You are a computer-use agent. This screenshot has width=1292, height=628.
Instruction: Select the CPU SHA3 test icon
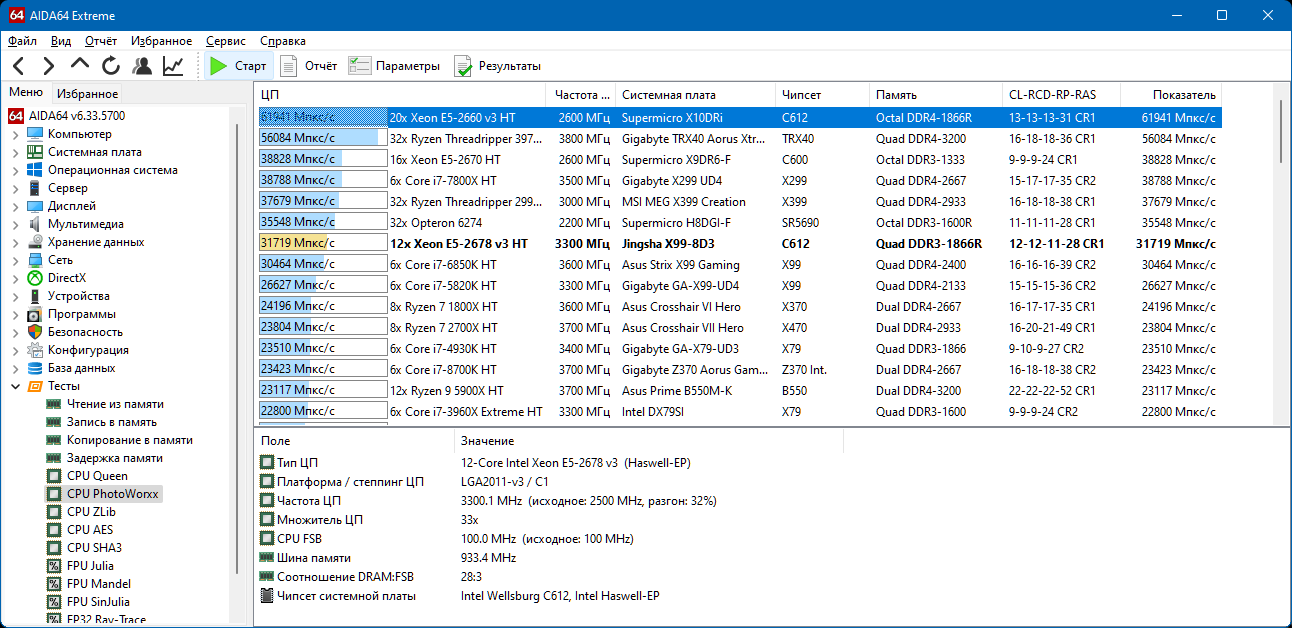click(x=54, y=548)
